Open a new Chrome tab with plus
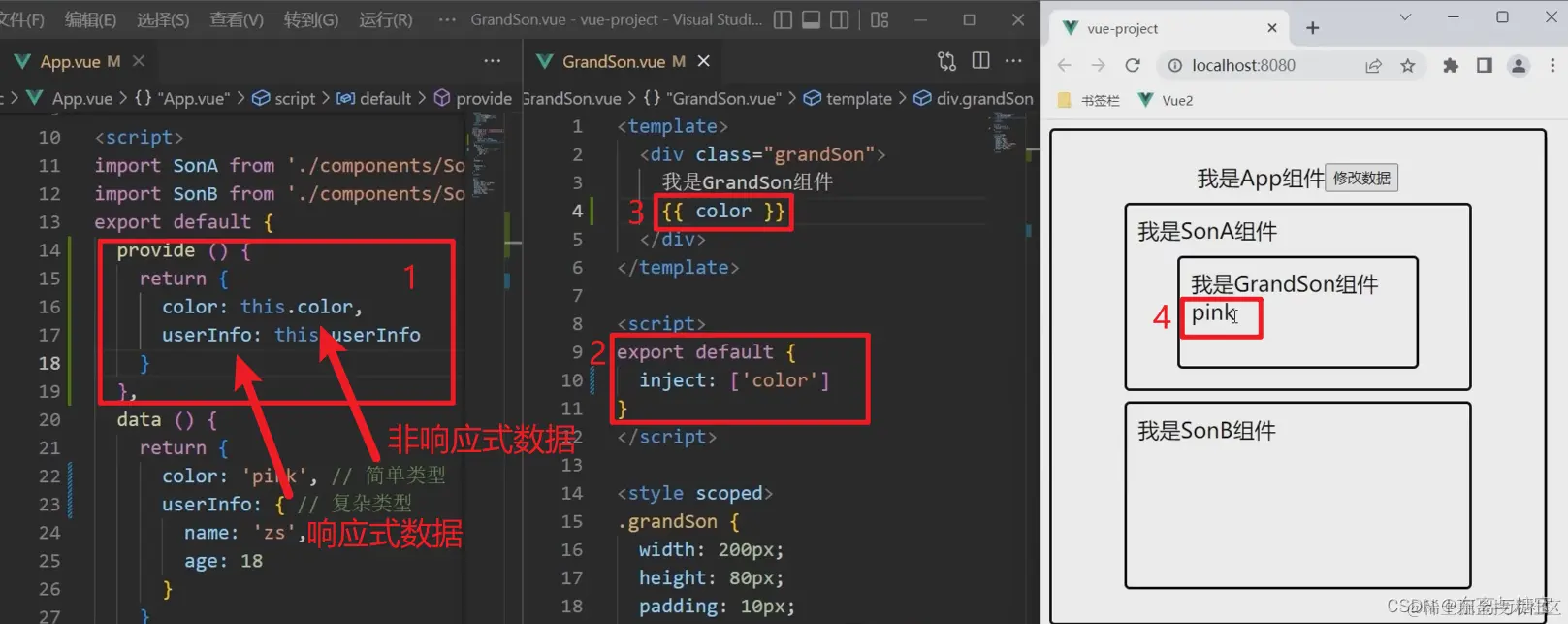This screenshot has width=1568, height=624. tap(1312, 28)
